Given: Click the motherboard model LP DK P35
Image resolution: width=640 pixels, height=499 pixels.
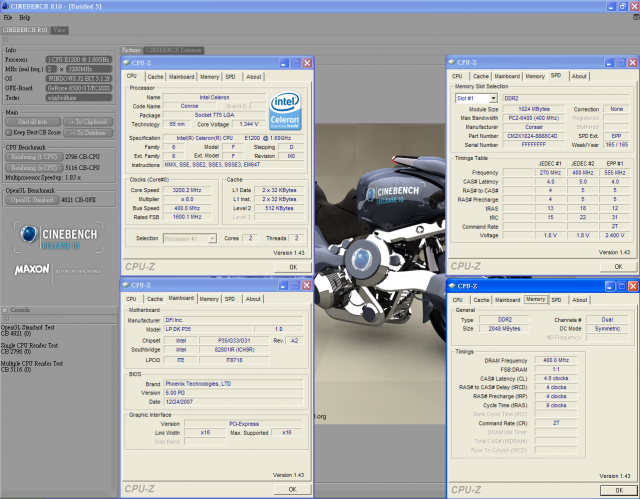Looking at the screenshot, I should point(208,329).
